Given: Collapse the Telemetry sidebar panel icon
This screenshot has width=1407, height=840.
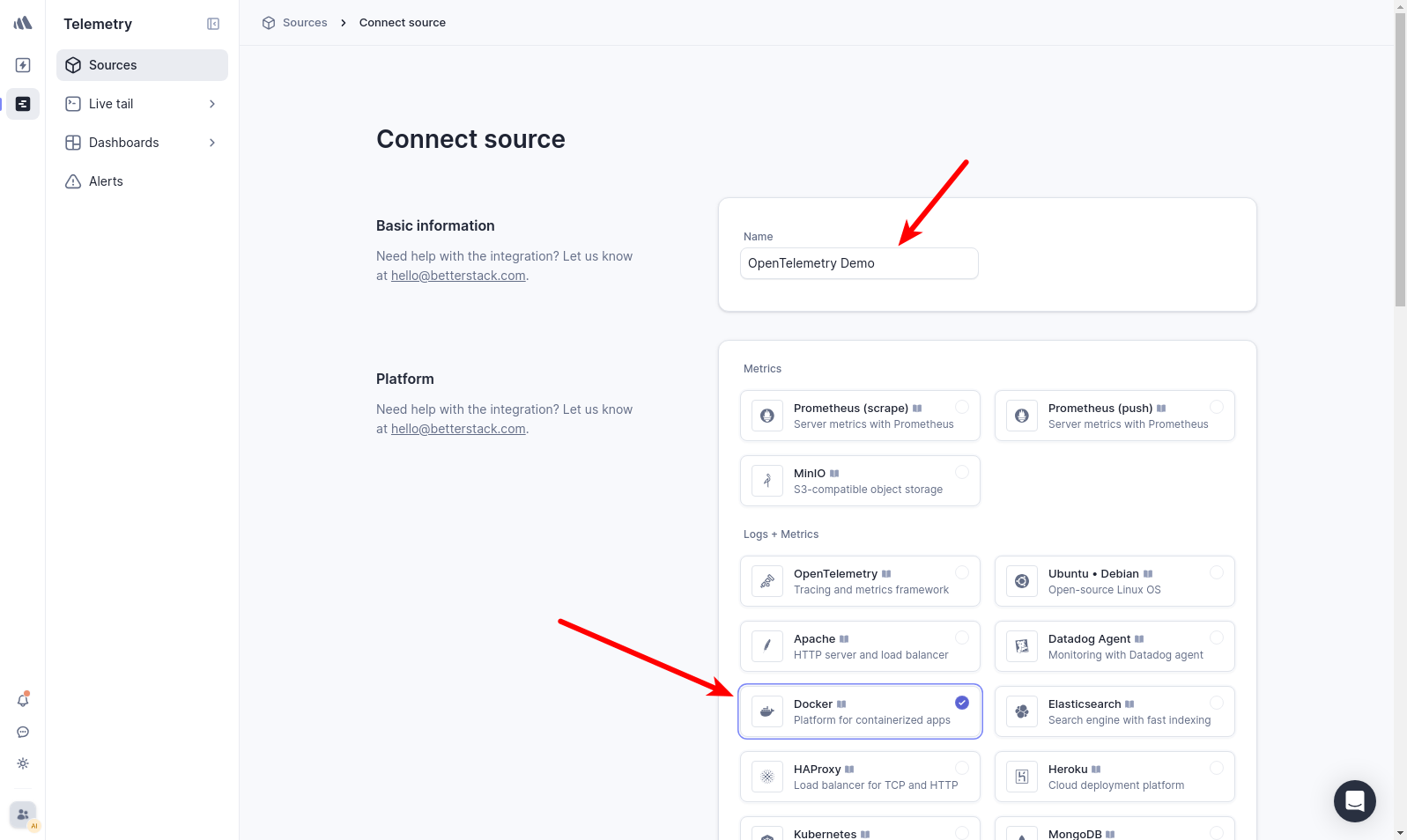Looking at the screenshot, I should [x=213, y=24].
